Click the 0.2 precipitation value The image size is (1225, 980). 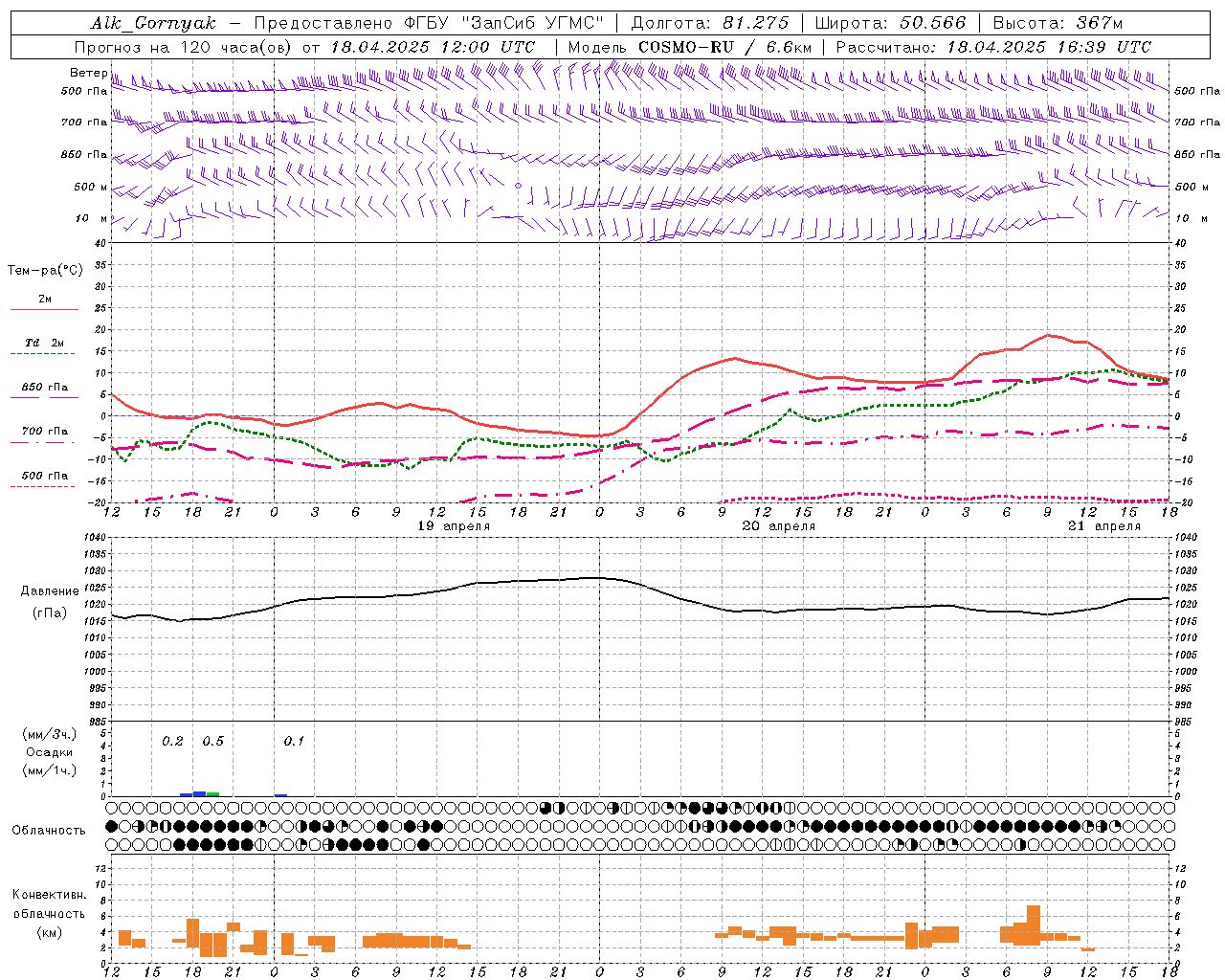(172, 741)
